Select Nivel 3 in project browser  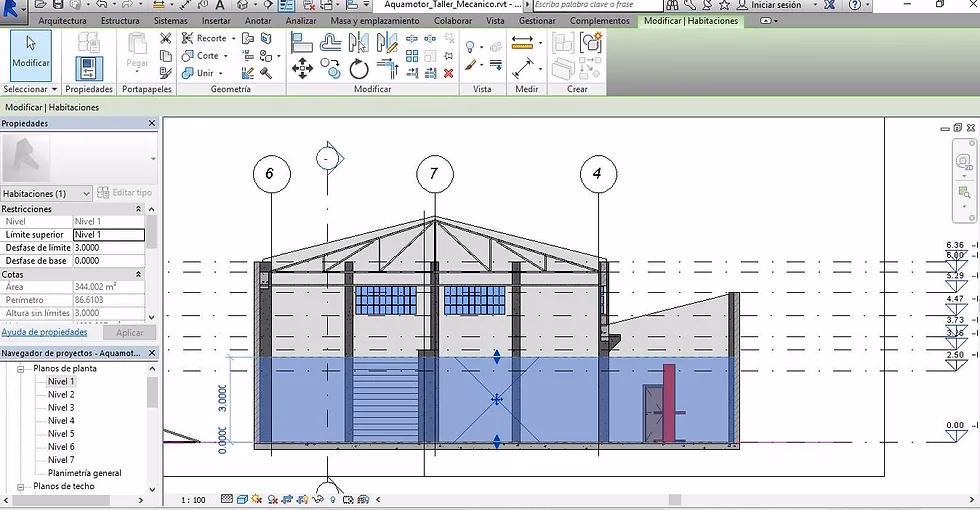click(x=61, y=408)
